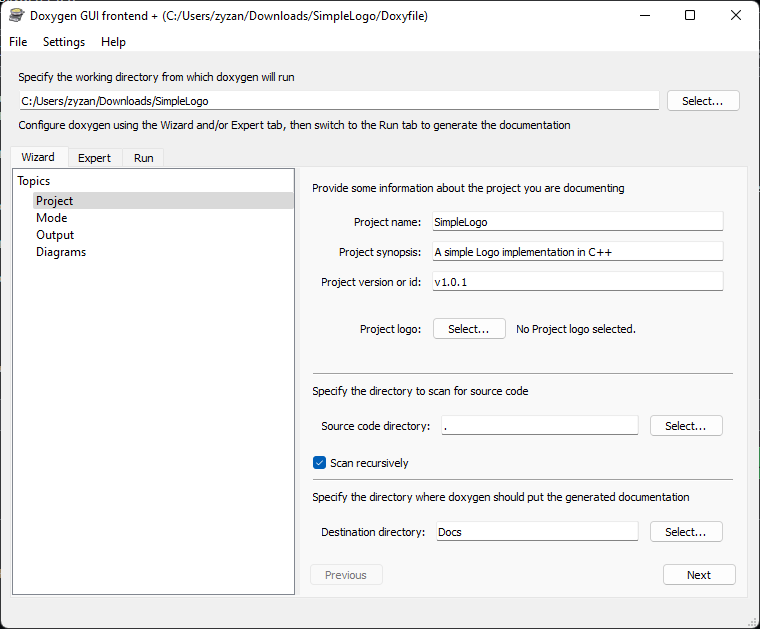Focus the Project name field

578,222
